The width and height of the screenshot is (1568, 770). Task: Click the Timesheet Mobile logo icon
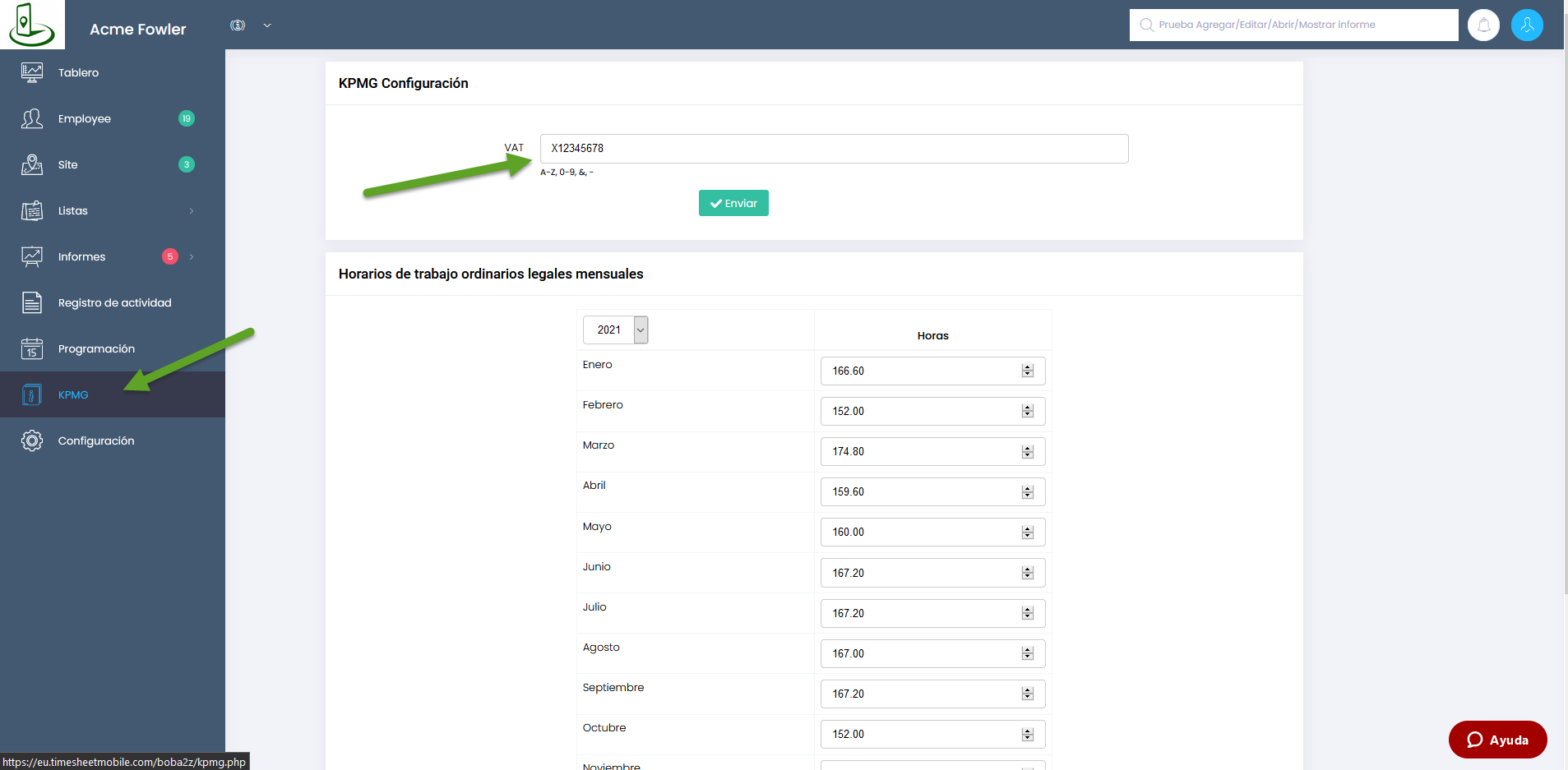(x=31, y=24)
